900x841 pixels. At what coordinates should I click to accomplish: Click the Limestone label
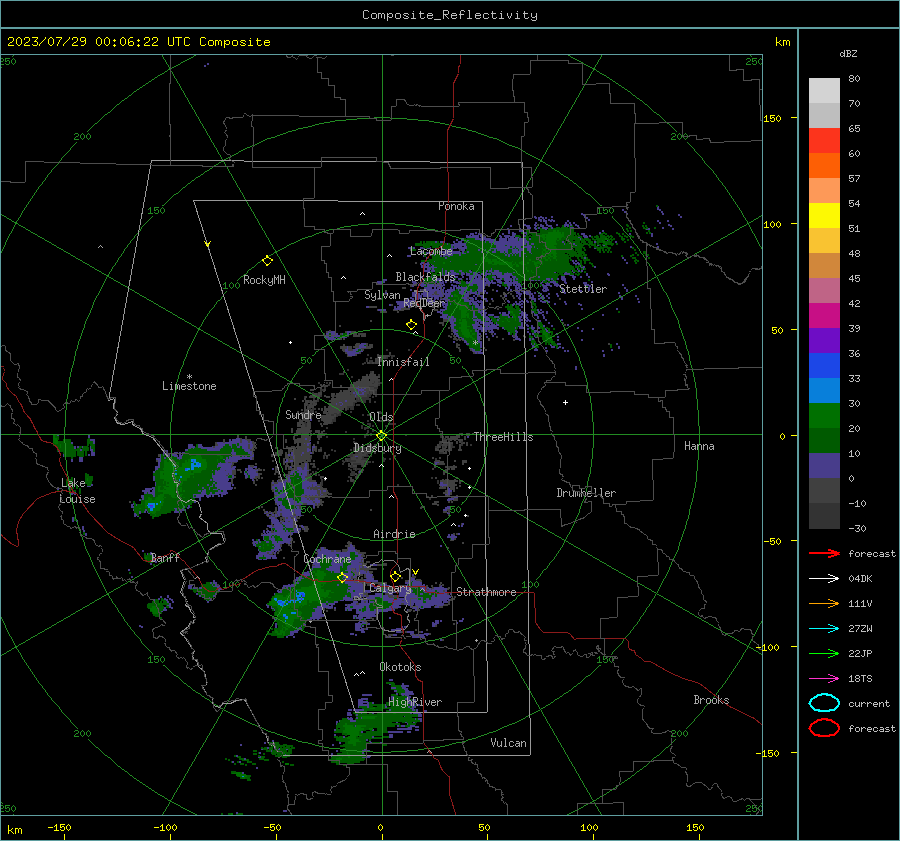[189, 386]
